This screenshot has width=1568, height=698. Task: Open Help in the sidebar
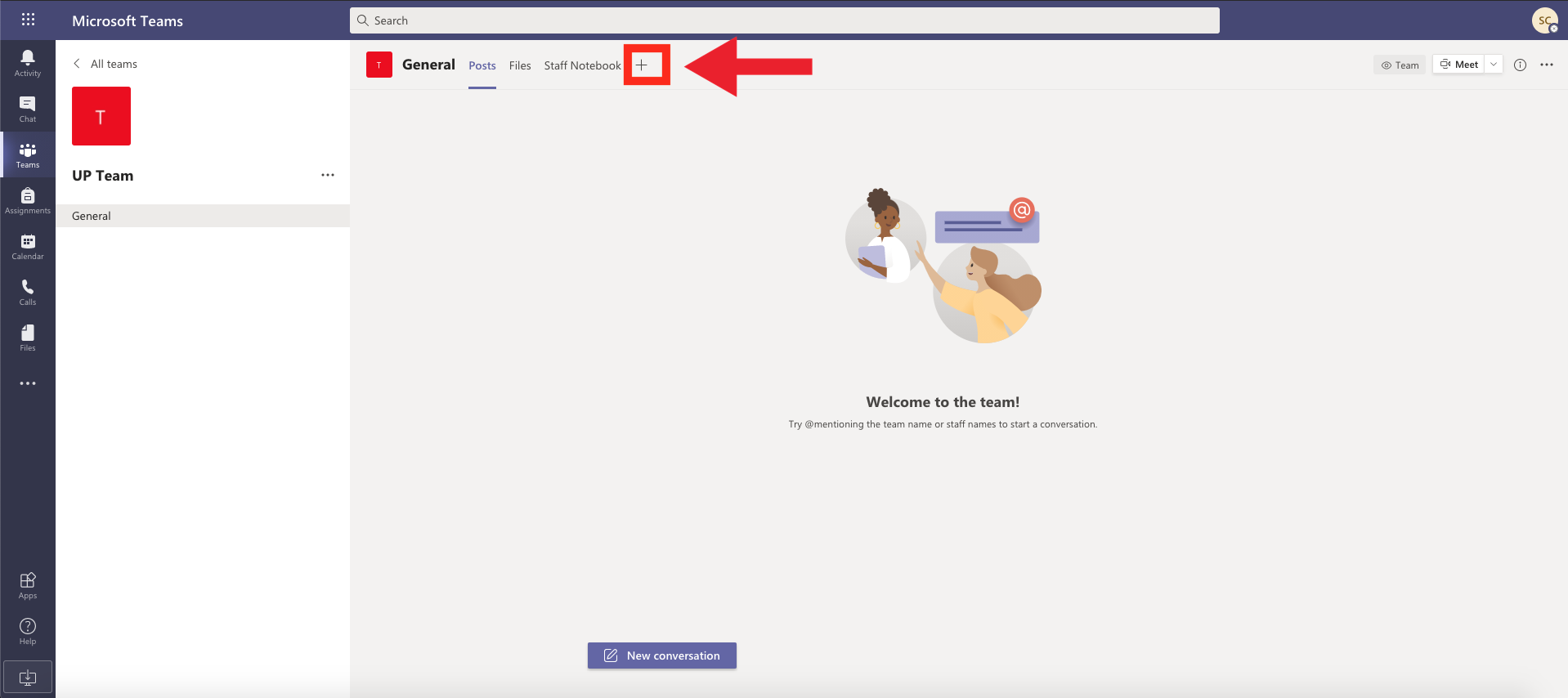pos(28,631)
